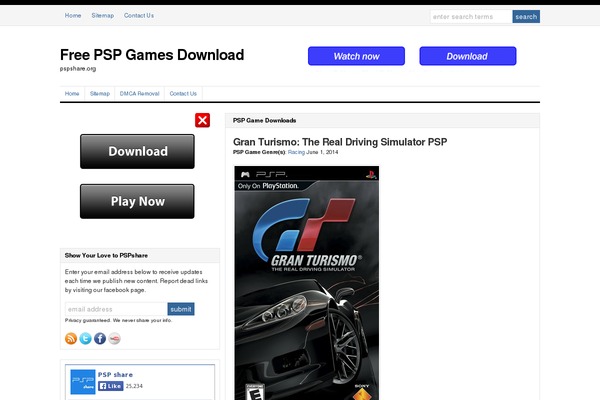
Task: Focus the email address field
Action: click(x=116, y=309)
